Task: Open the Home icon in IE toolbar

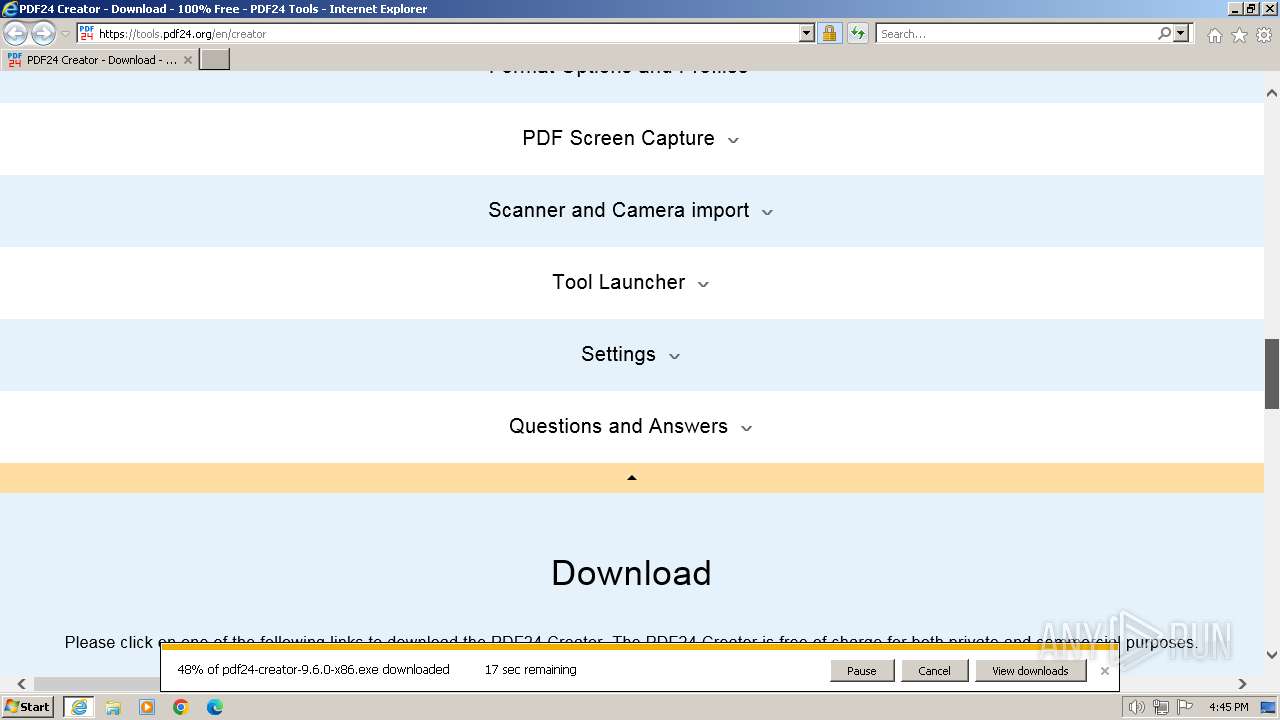Action: click(1214, 35)
